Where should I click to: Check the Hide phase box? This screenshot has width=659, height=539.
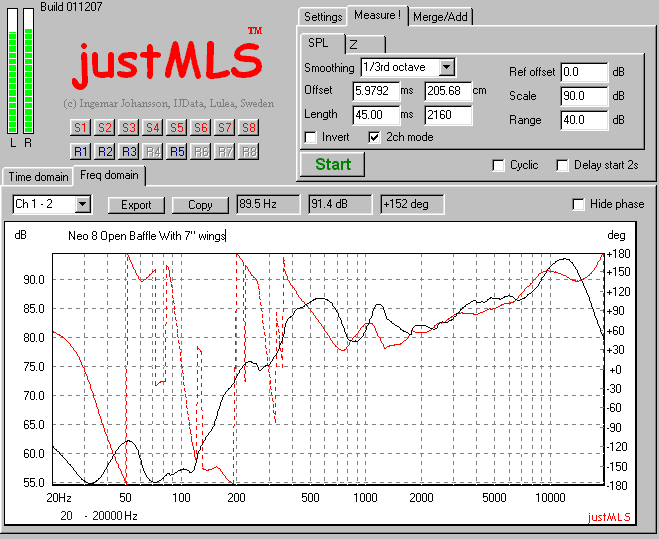(578, 204)
